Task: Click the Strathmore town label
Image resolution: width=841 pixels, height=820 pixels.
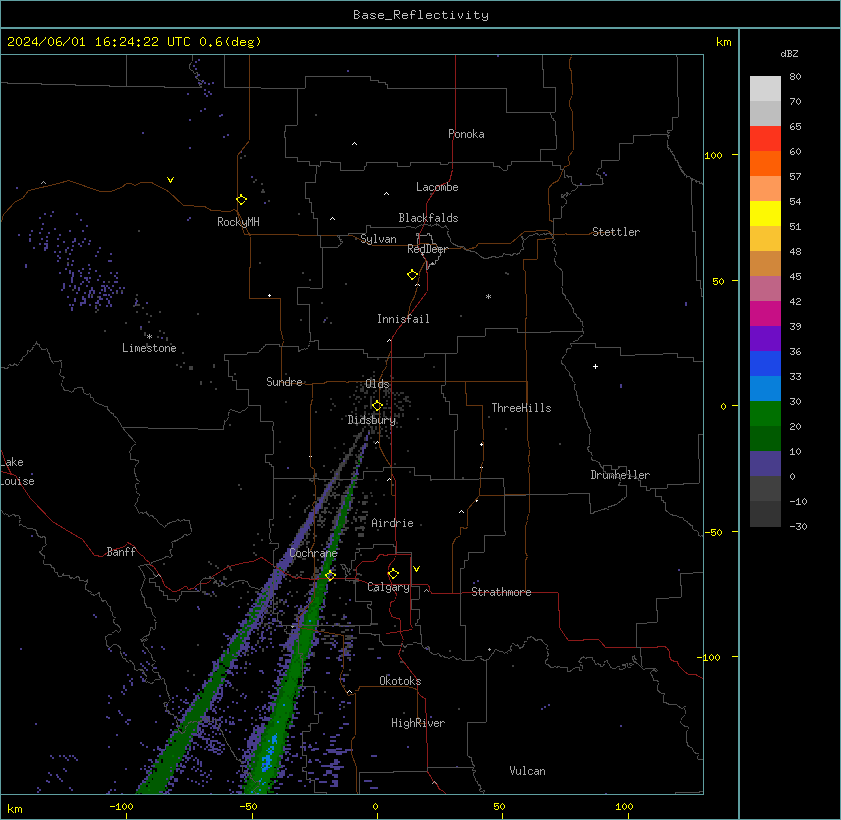Action: coord(501,592)
